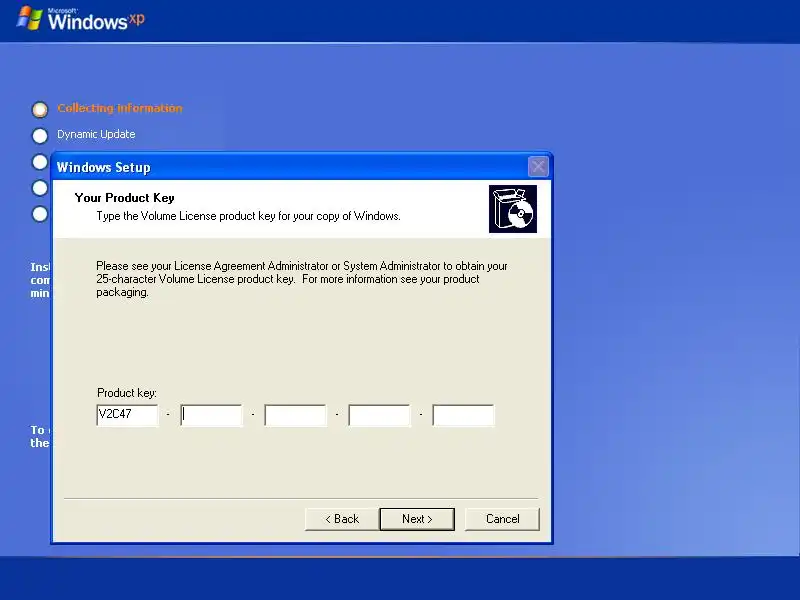This screenshot has height=600, width=800.
Task: Click the License Agreement Administrator paragraph
Action: click(302, 279)
